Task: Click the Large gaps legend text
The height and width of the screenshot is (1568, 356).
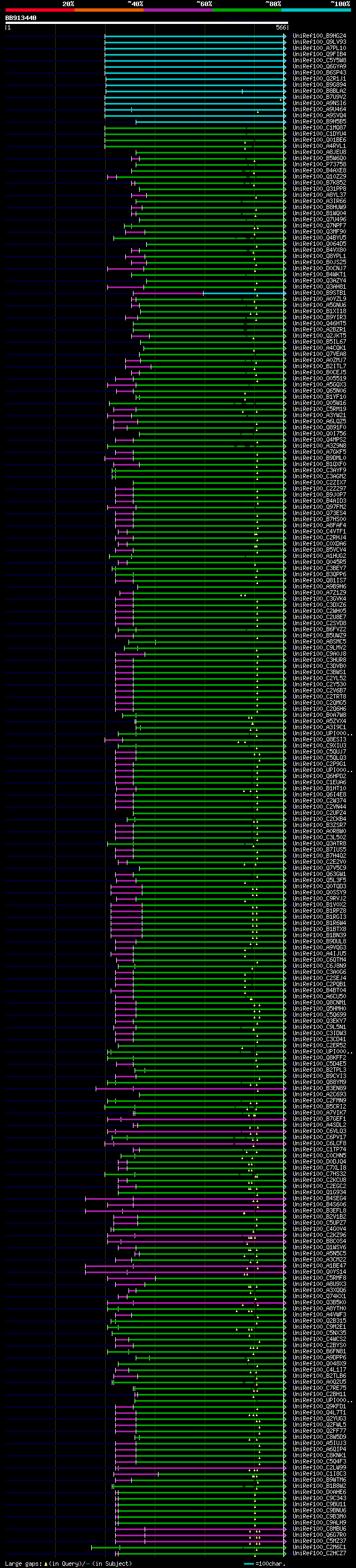Action: 67,1564
